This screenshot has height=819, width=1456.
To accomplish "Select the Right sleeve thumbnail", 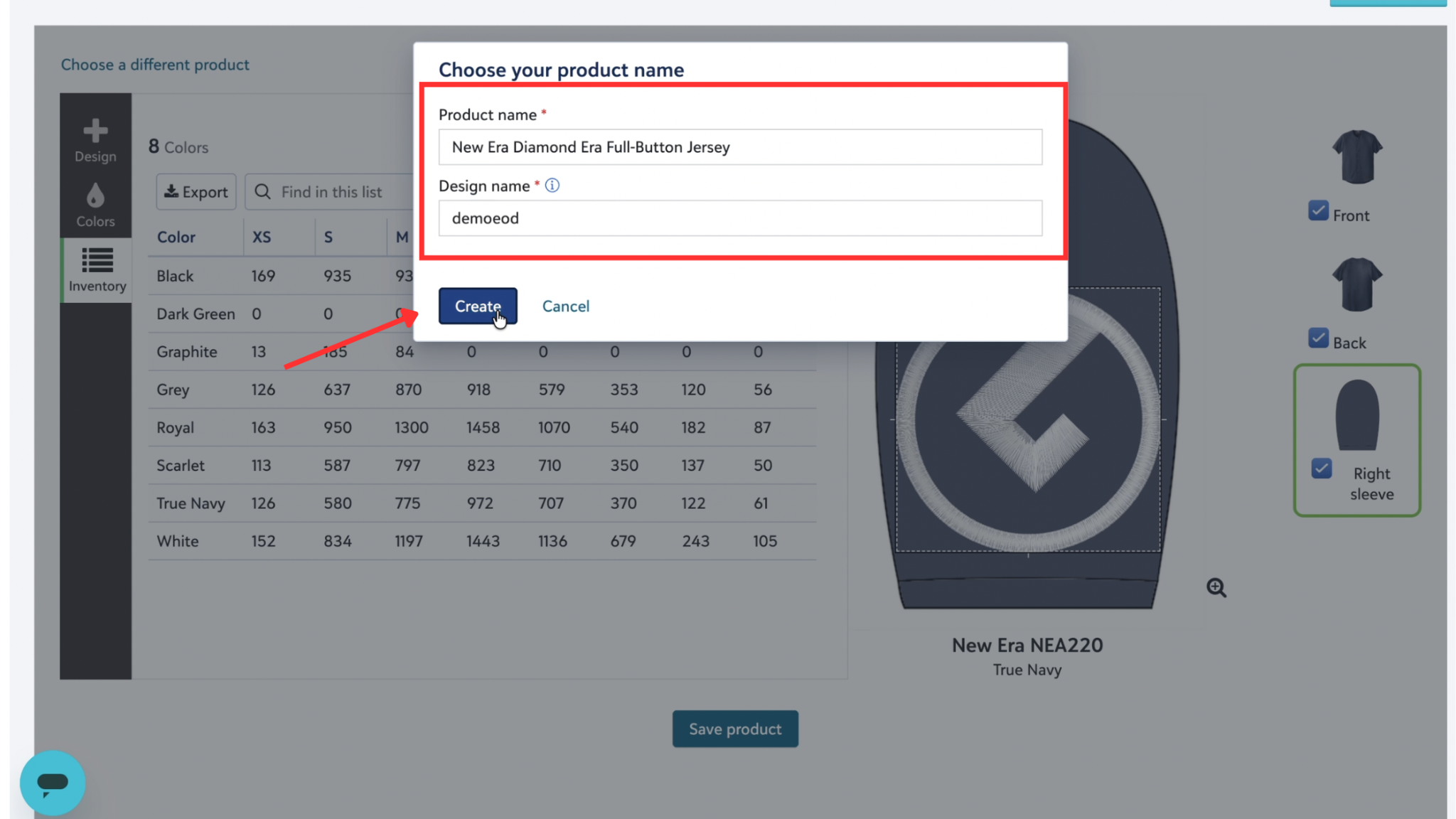I will (1356, 416).
